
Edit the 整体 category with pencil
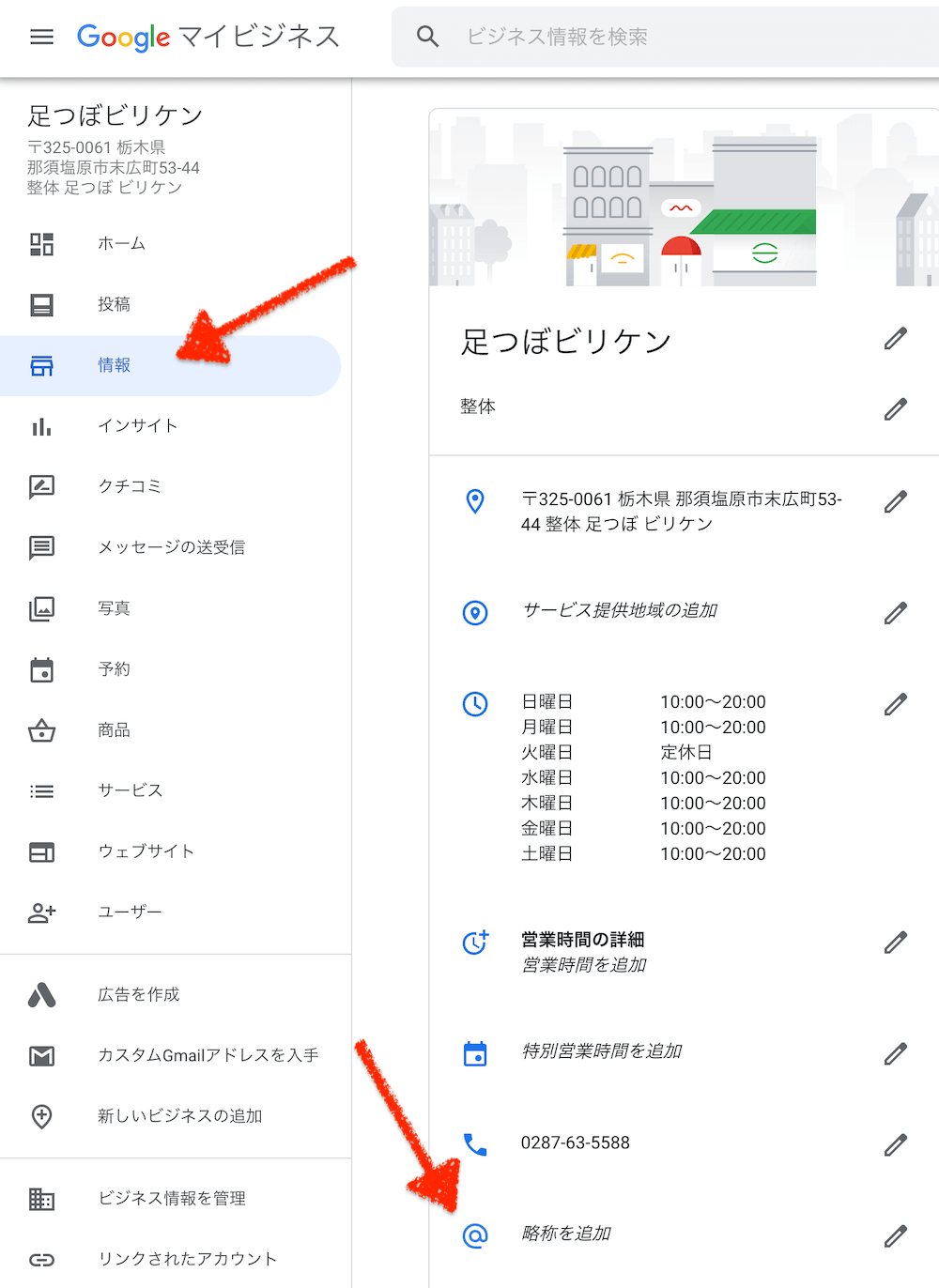click(x=896, y=408)
